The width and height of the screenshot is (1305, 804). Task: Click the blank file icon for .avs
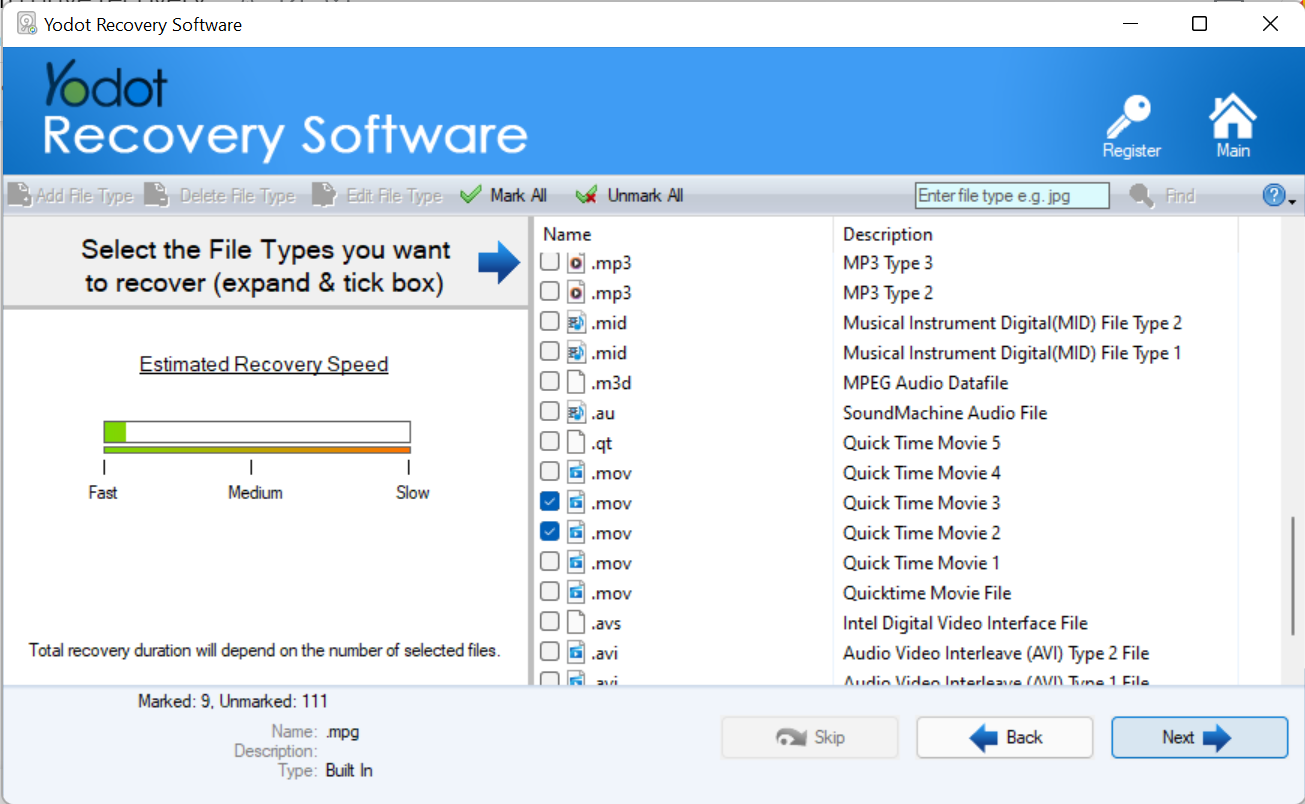point(575,623)
